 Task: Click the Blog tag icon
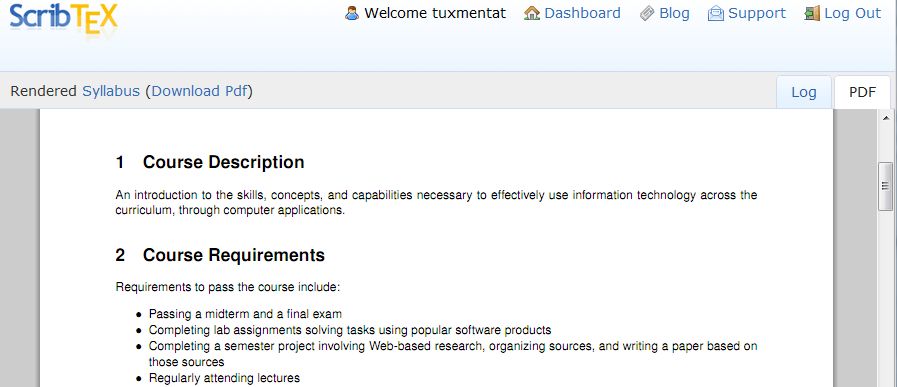click(647, 13)
